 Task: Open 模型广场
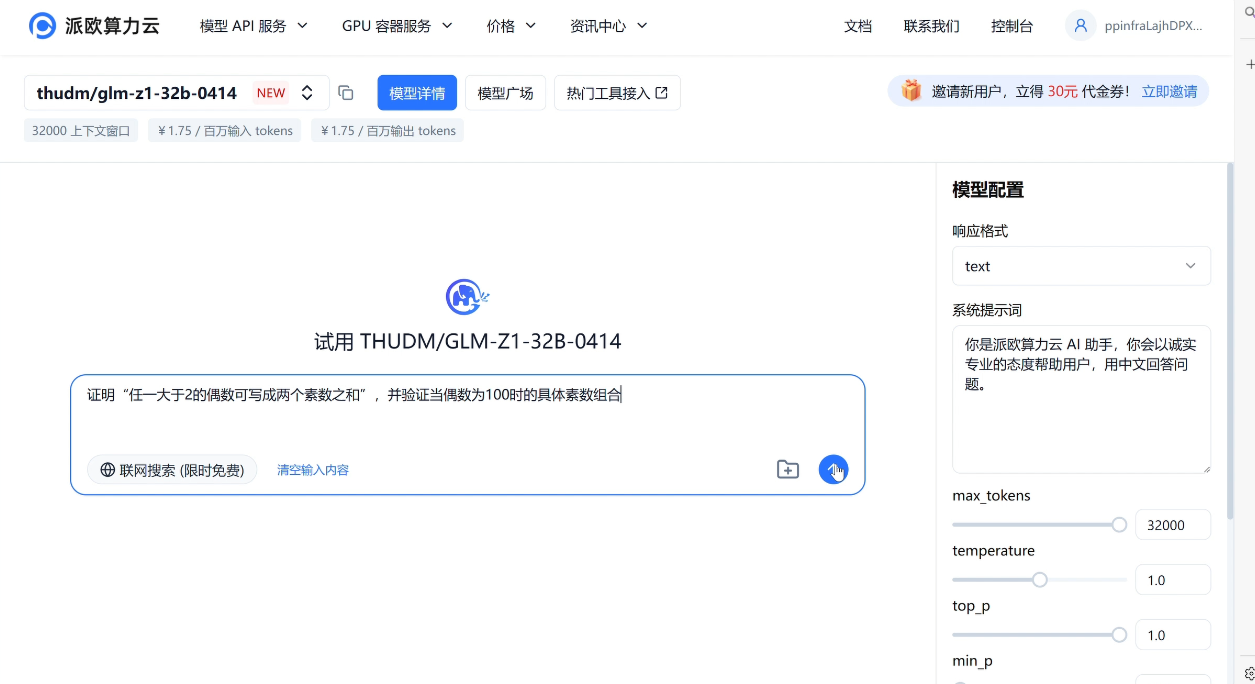pos(505,93)
